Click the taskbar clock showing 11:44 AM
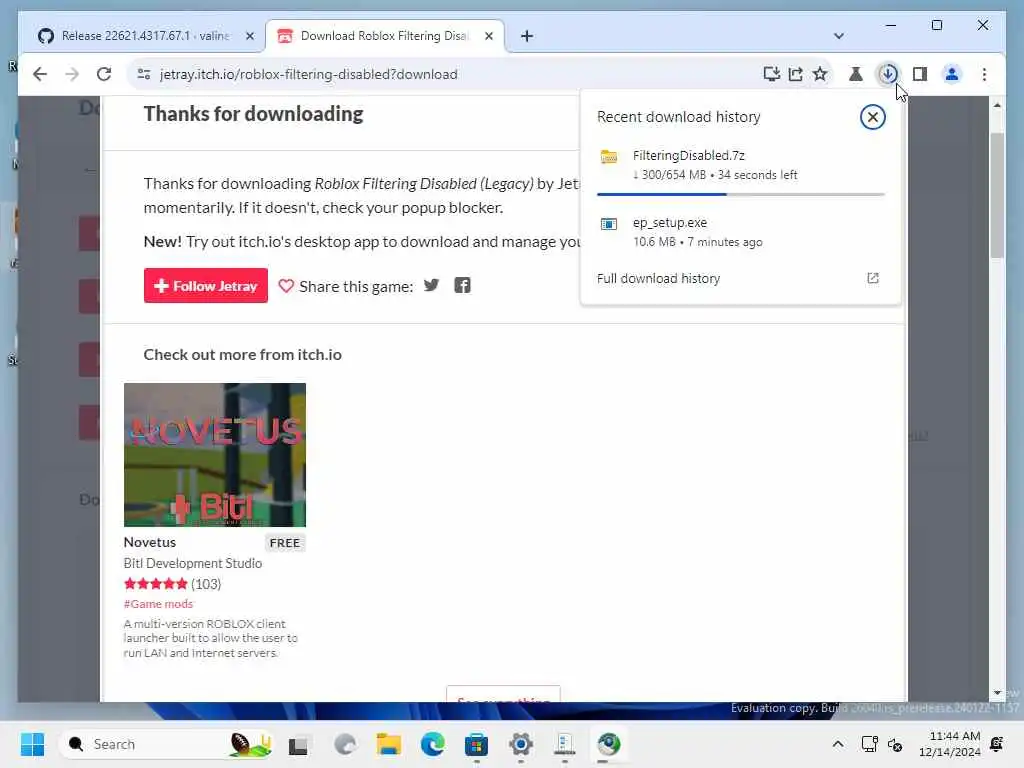This screenshot has width=1024, height=768. [x=950, y=744]
